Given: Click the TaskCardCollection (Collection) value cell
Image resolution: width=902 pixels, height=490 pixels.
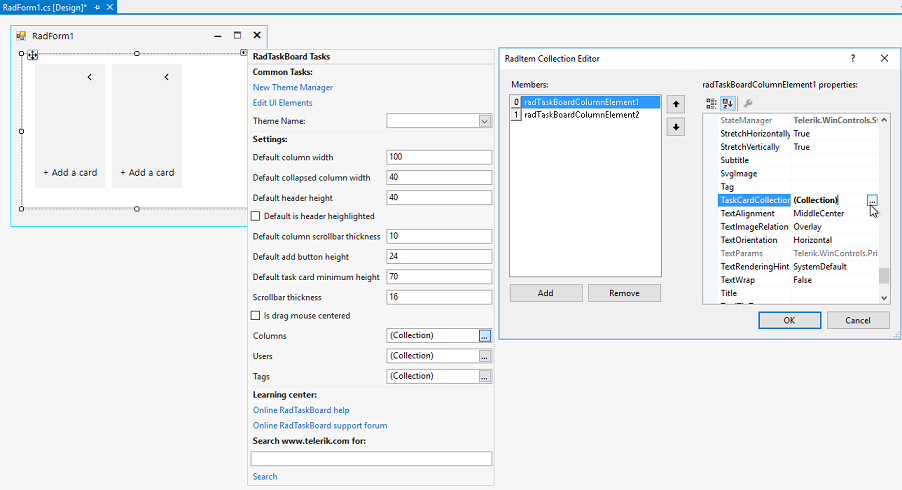Looking at the screenshot, I should click(x=828, y=200).
